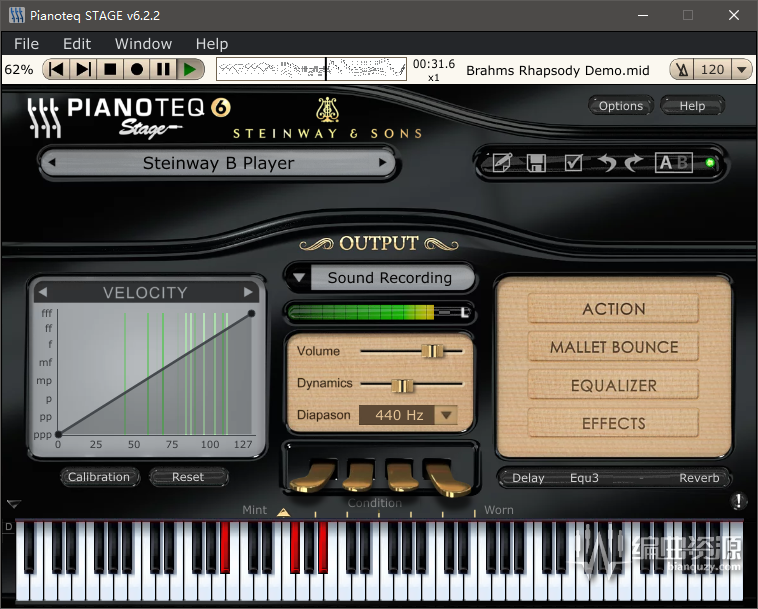This screenshot has height=609, width=758.
Task: Adjust the Dynamics slider
Action: tap(402, 385)
